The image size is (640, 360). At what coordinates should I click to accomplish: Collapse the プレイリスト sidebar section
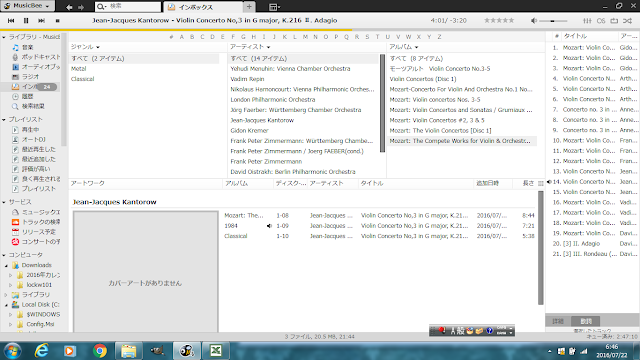(4, 120)
